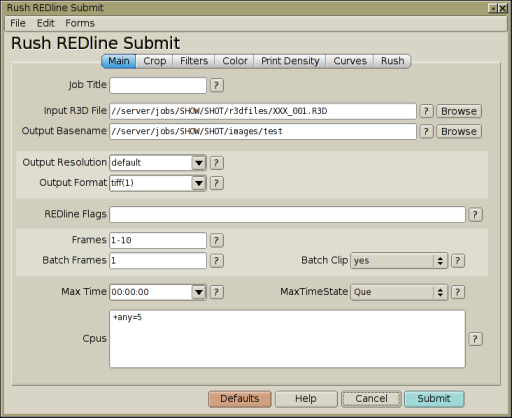Open help for Frames field
Viewport: 512px width, 418px height.
coord(217,240)
